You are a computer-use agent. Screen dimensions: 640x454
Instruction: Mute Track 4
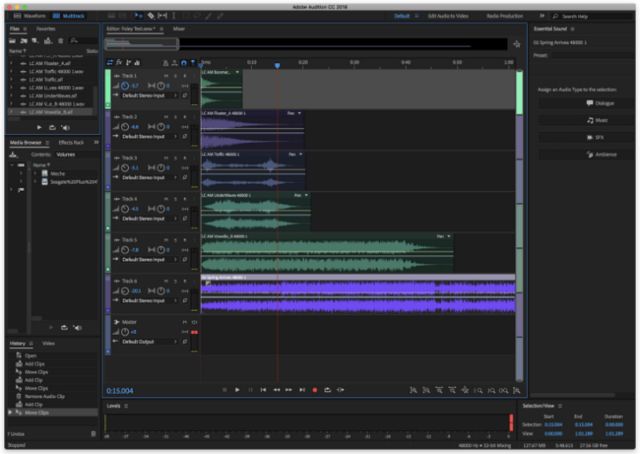(x=166, y=199)
